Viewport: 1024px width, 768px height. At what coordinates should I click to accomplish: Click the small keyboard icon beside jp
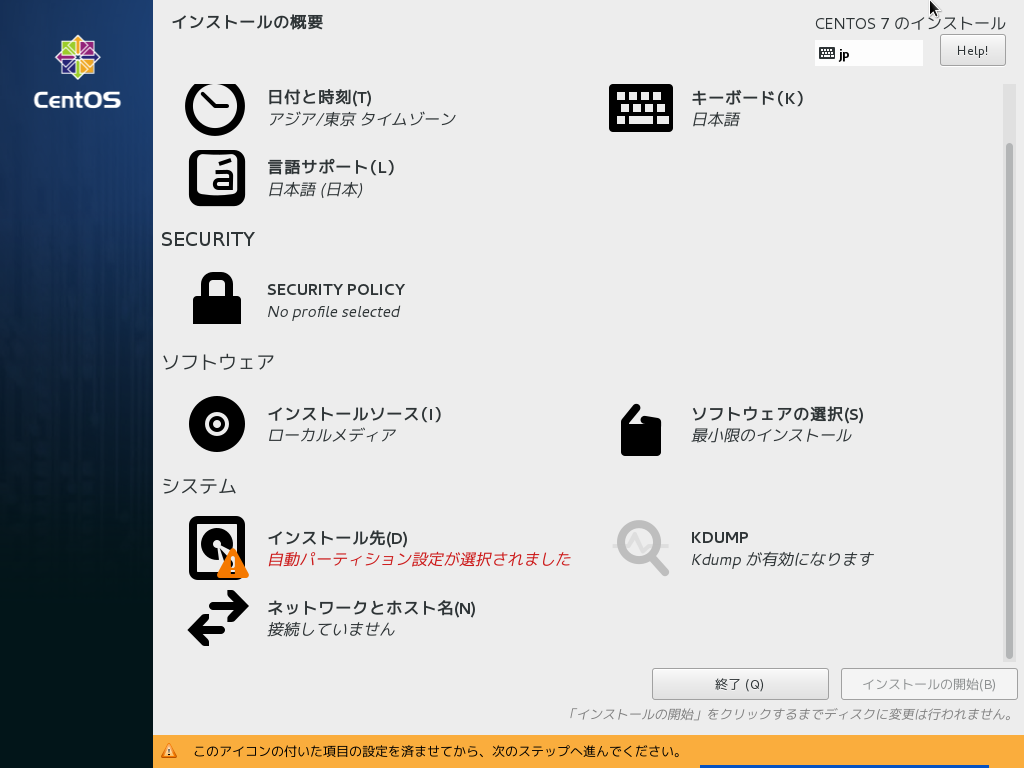coord(827,54)
